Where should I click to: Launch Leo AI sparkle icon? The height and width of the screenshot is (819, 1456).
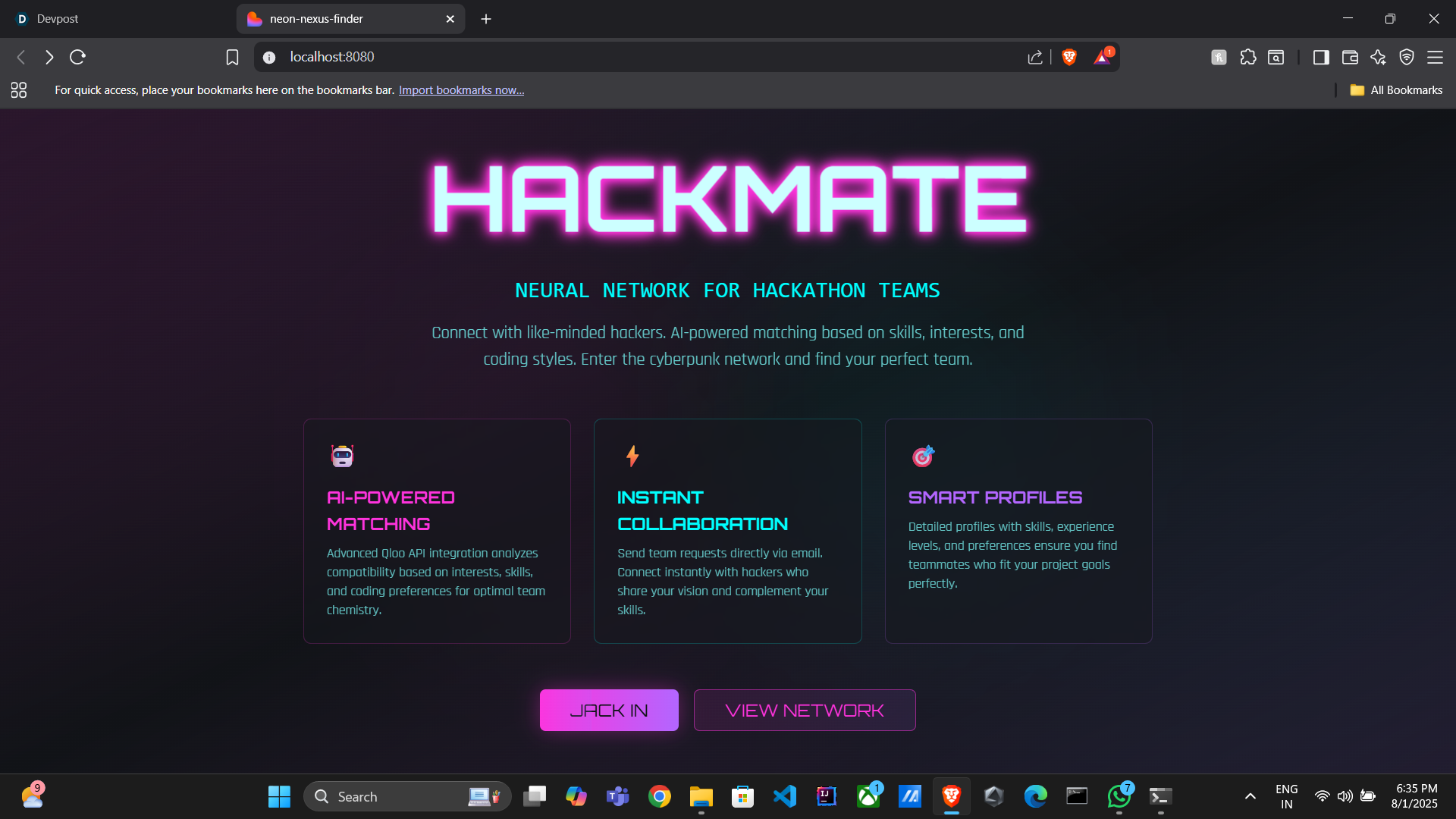tap(1378, 57)
